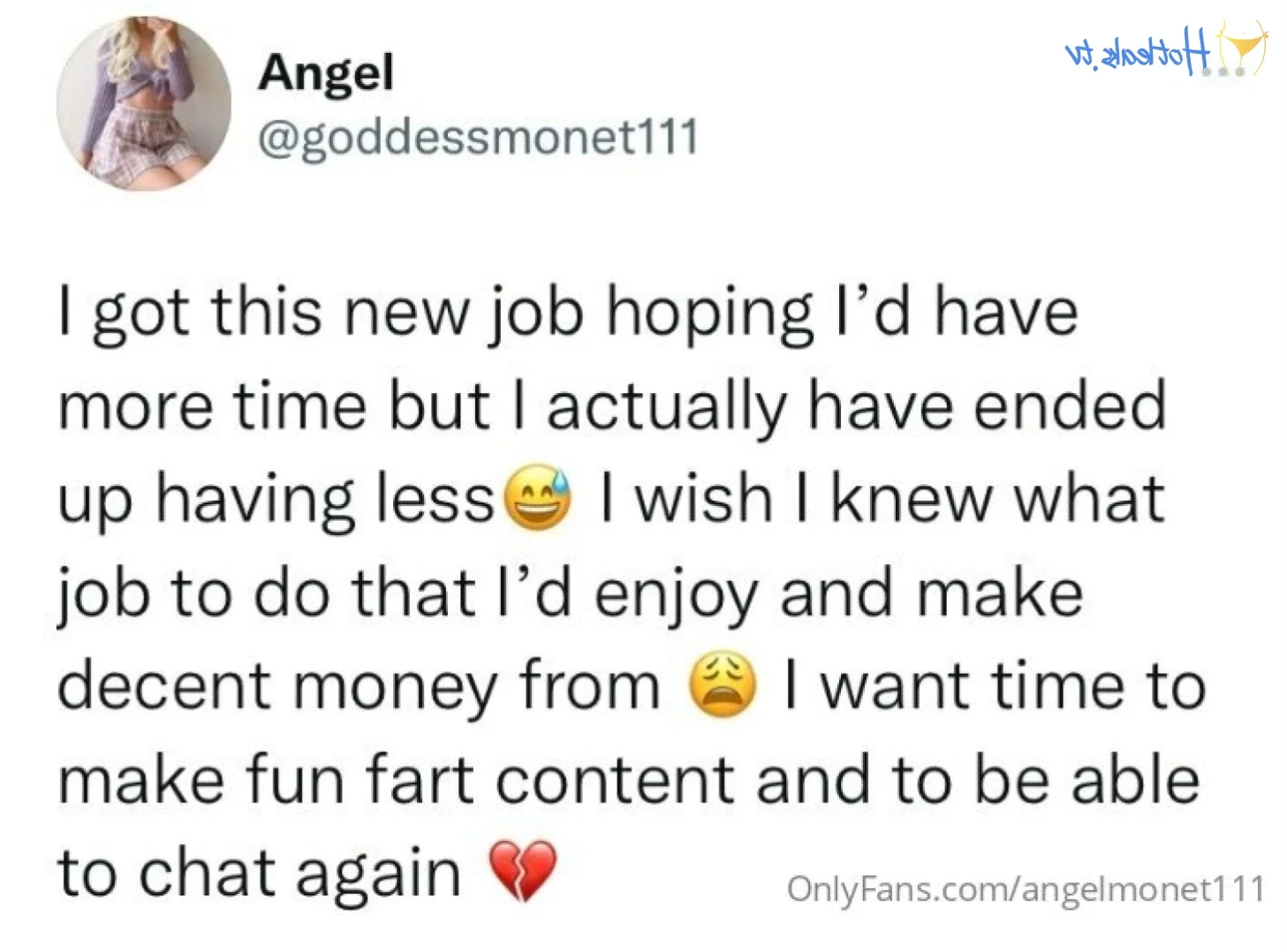Open the display name Angel
Viewport: 1287px width, 952px height.
326,72
